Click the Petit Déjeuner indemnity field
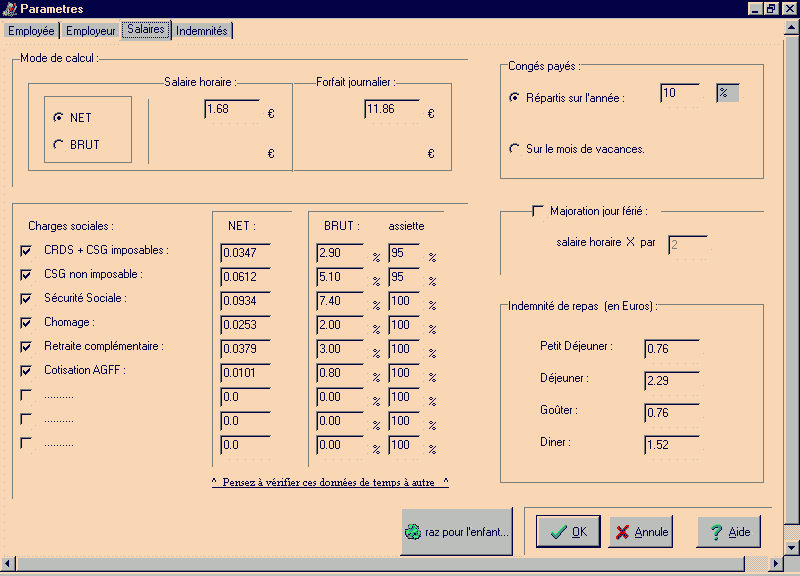The image size is (800, 576). pos(672,349)
